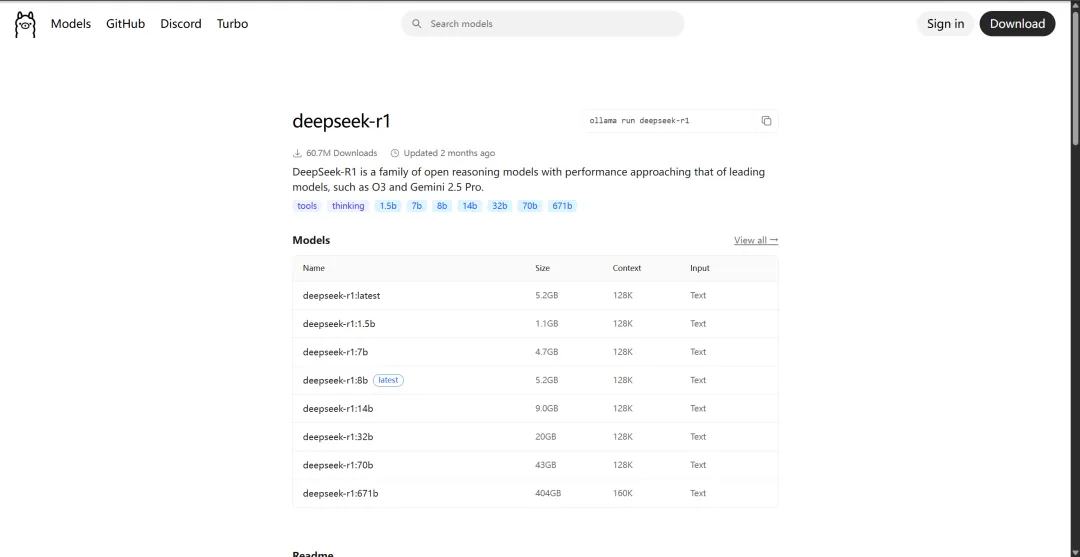Click the Models section heading
Screen dimensions: 1080x557
click(311, 240)
